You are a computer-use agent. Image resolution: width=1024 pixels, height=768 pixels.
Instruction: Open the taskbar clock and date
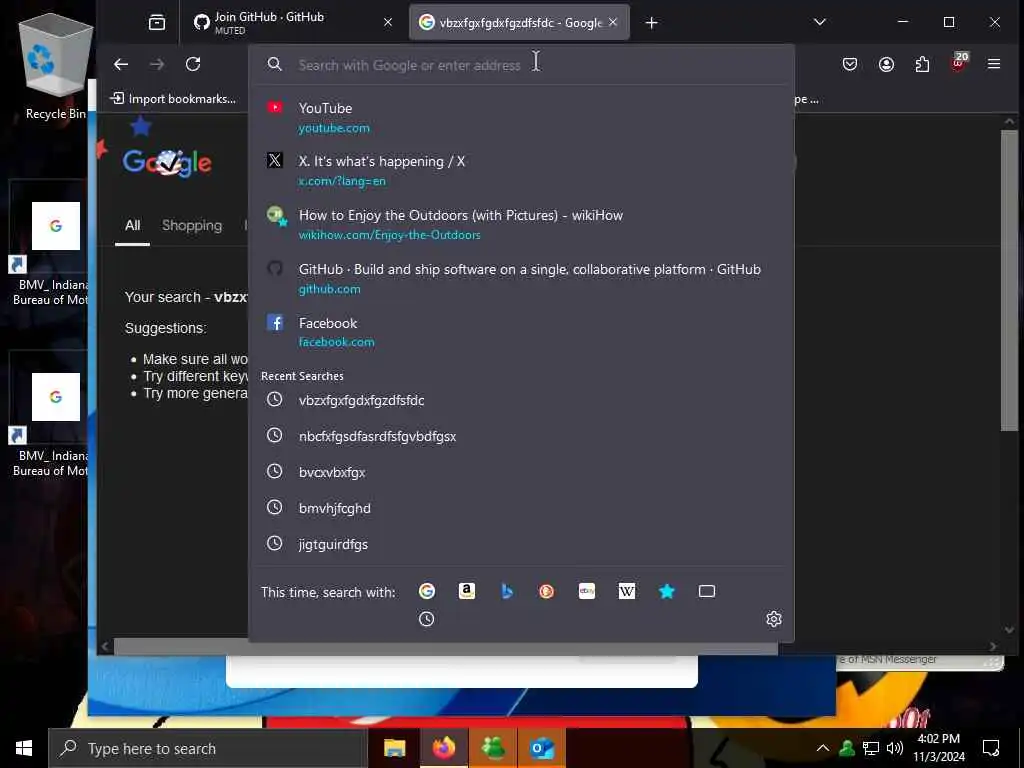click(x=938, y=748)
